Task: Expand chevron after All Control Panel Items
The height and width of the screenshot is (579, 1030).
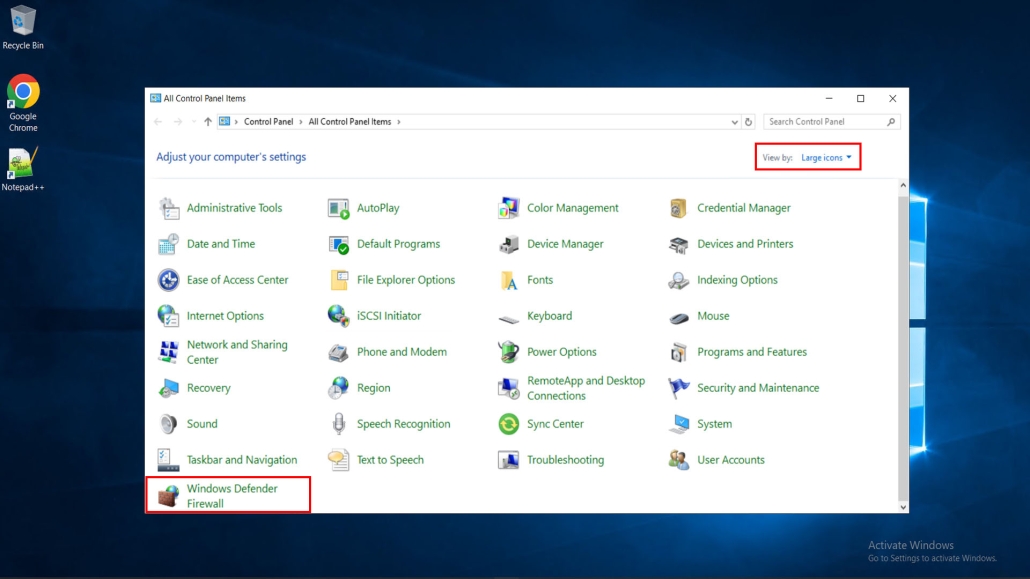Action: (399, 122)
